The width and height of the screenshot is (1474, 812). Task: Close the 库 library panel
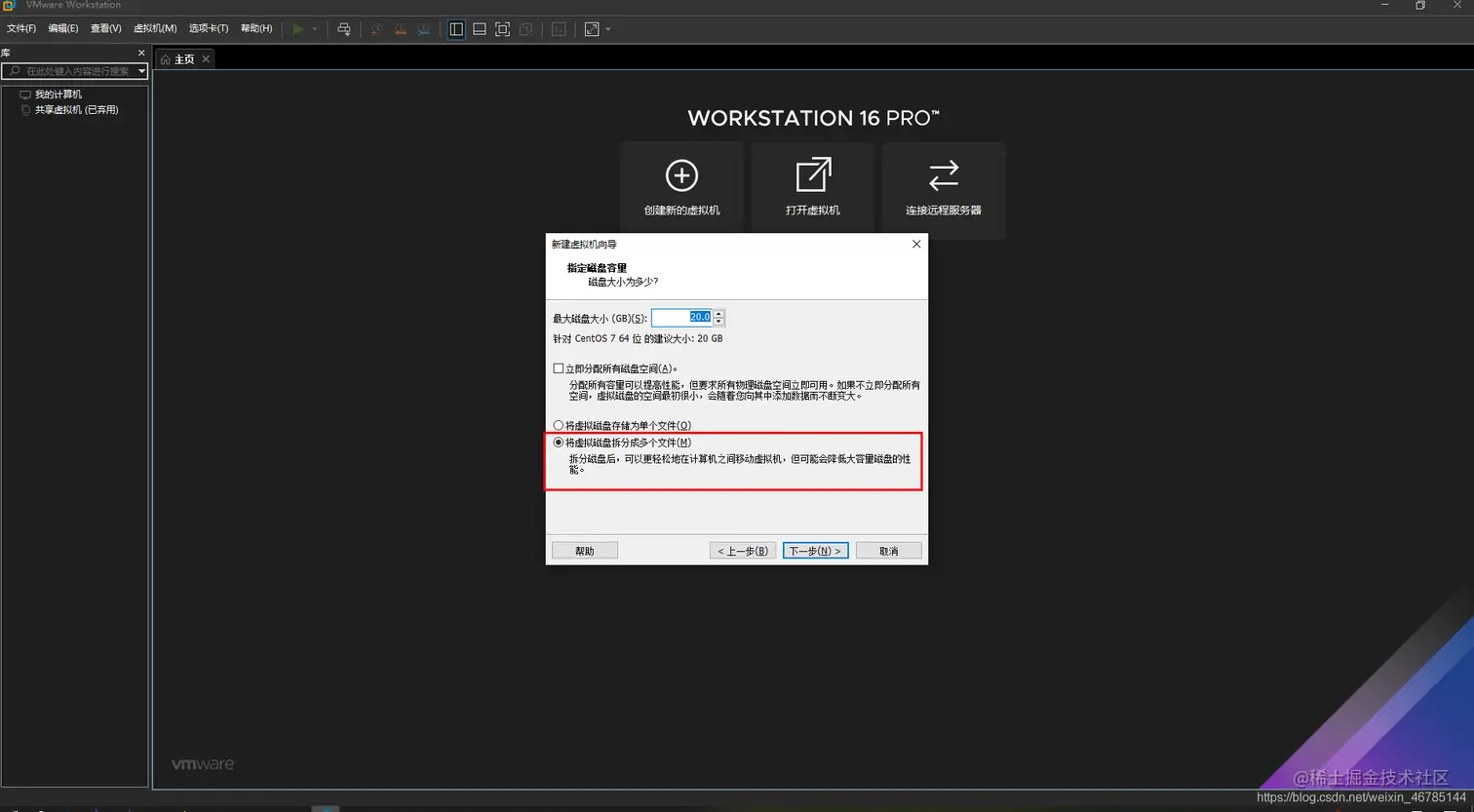click(141, 53)
